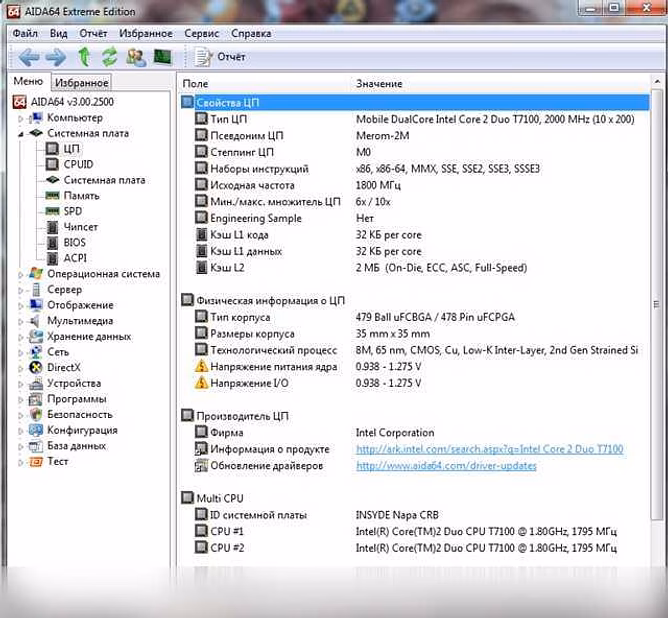
Task: Open the aida64.com driver-updates link
Action: point(446,466)
